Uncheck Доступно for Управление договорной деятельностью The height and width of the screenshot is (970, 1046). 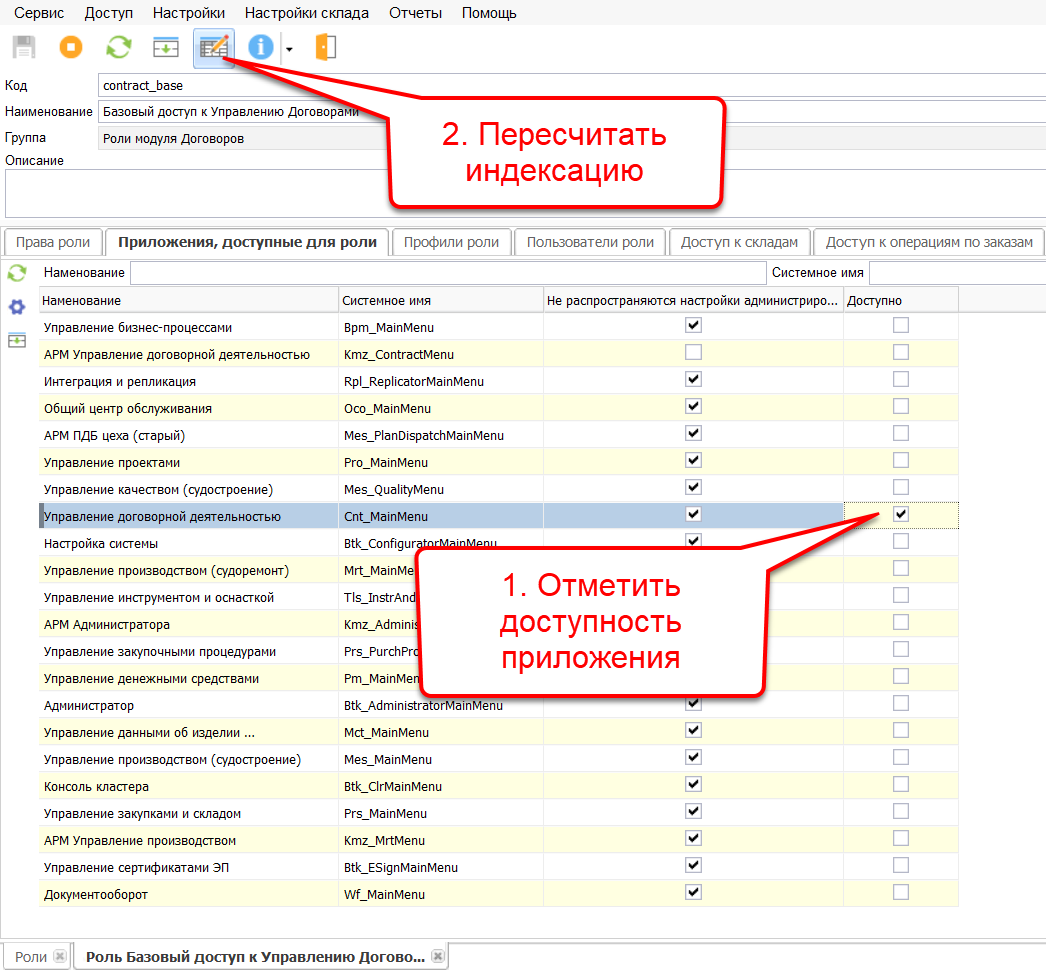tap(901, 514)
